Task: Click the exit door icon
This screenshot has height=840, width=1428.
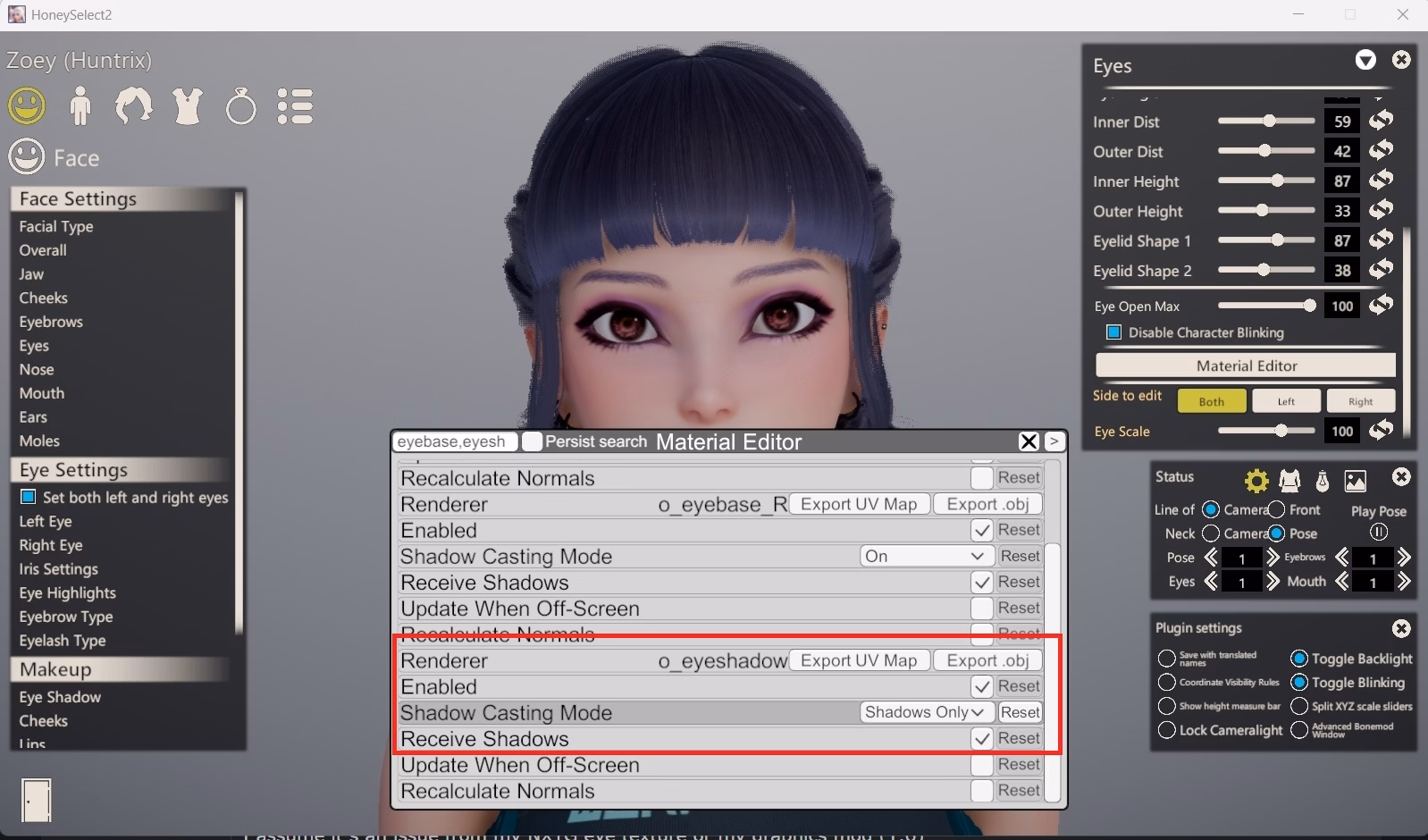Action: pyautogui.click(x=37, y=799)
